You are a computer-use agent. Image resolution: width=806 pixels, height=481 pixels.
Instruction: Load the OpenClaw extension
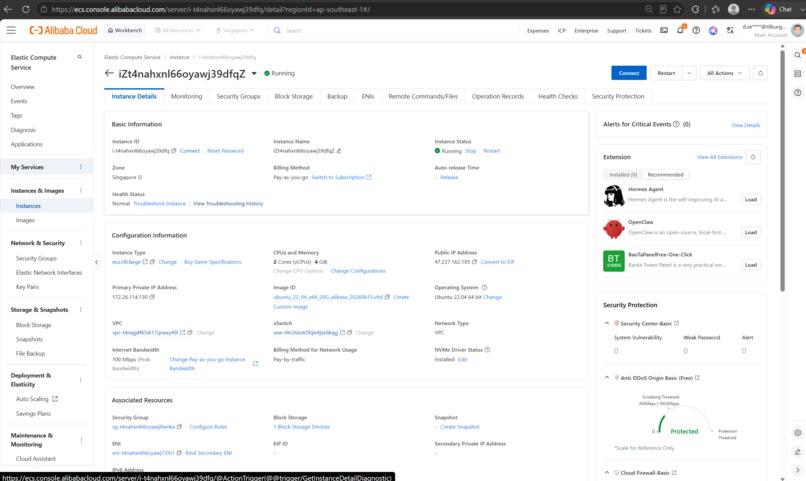(750, 232)
